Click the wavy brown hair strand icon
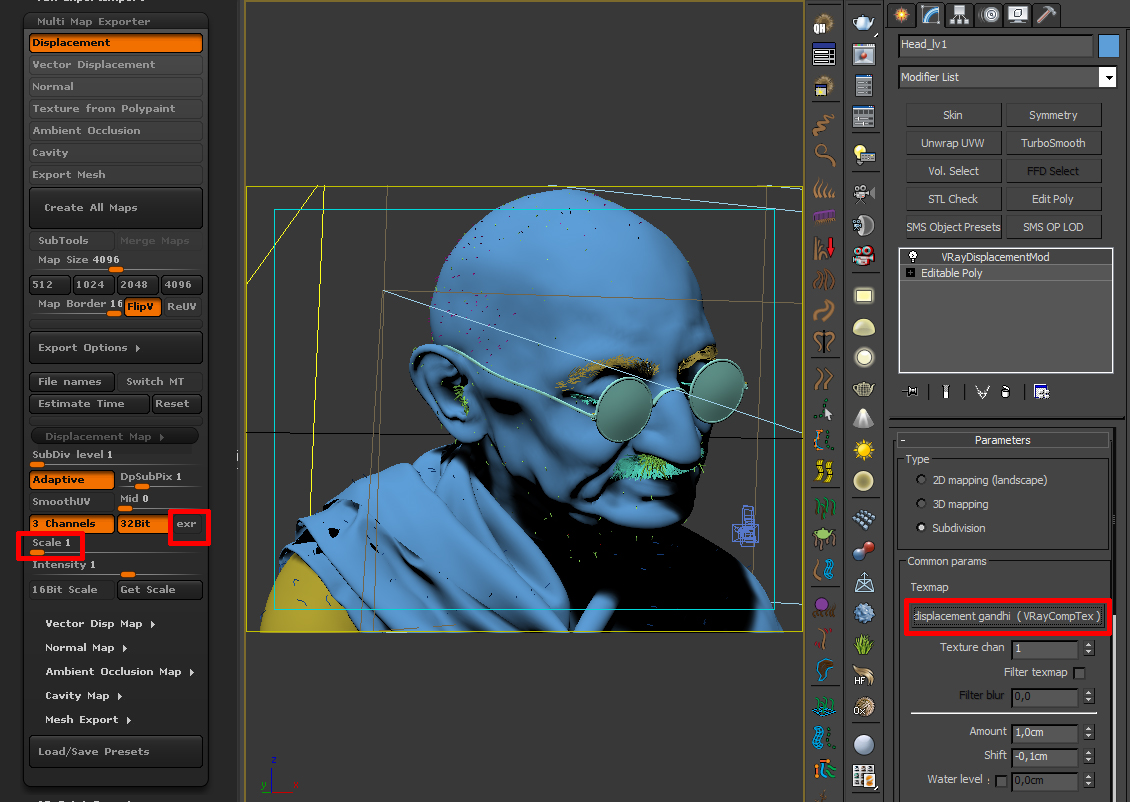 coord(824,124)
